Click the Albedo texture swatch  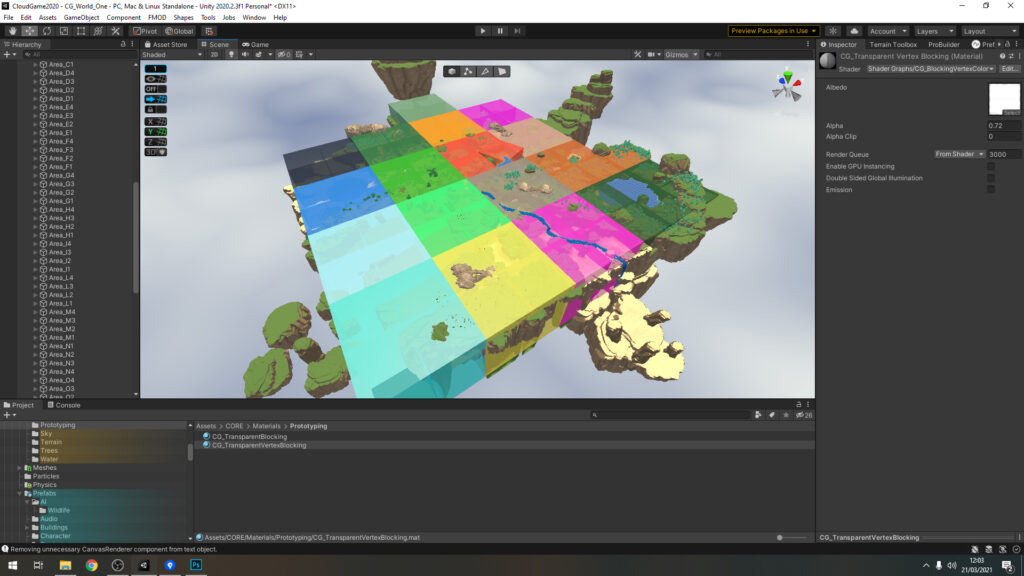pos(1003,100)
